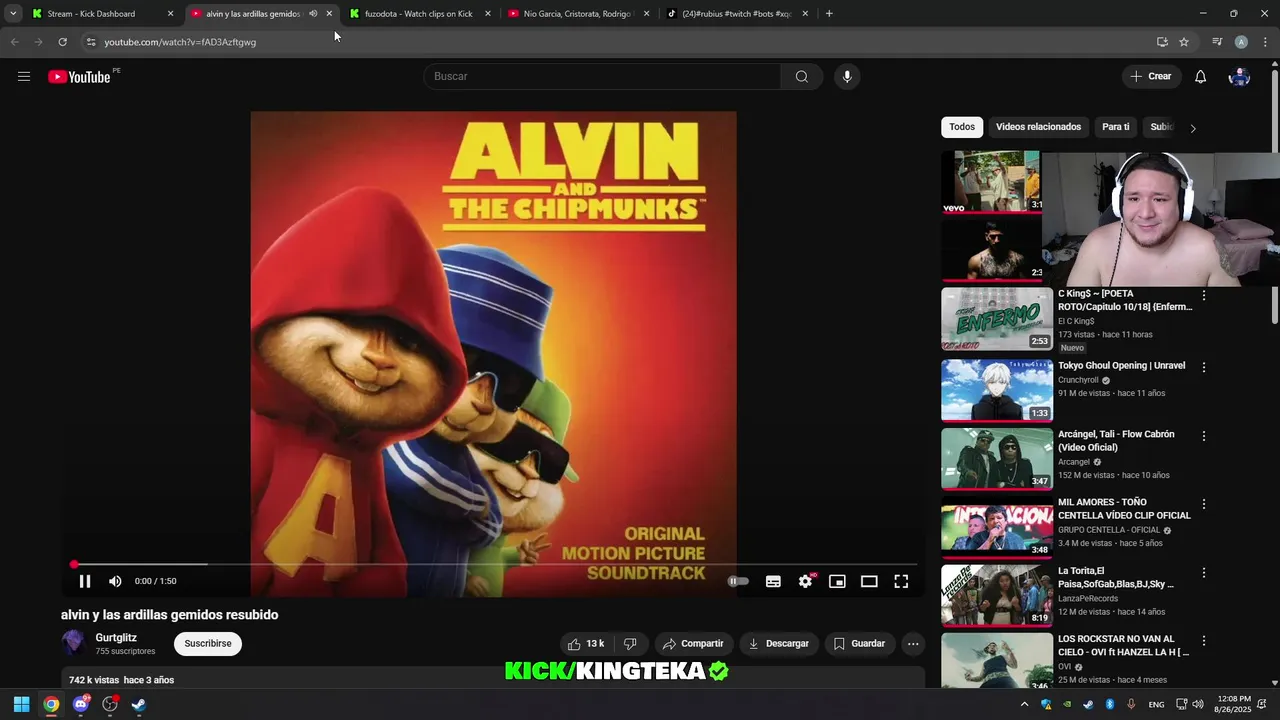Open options for Tokyo Ghoul Opening video
This screenshot has height=720, width=1280.
pos(1204,368)
